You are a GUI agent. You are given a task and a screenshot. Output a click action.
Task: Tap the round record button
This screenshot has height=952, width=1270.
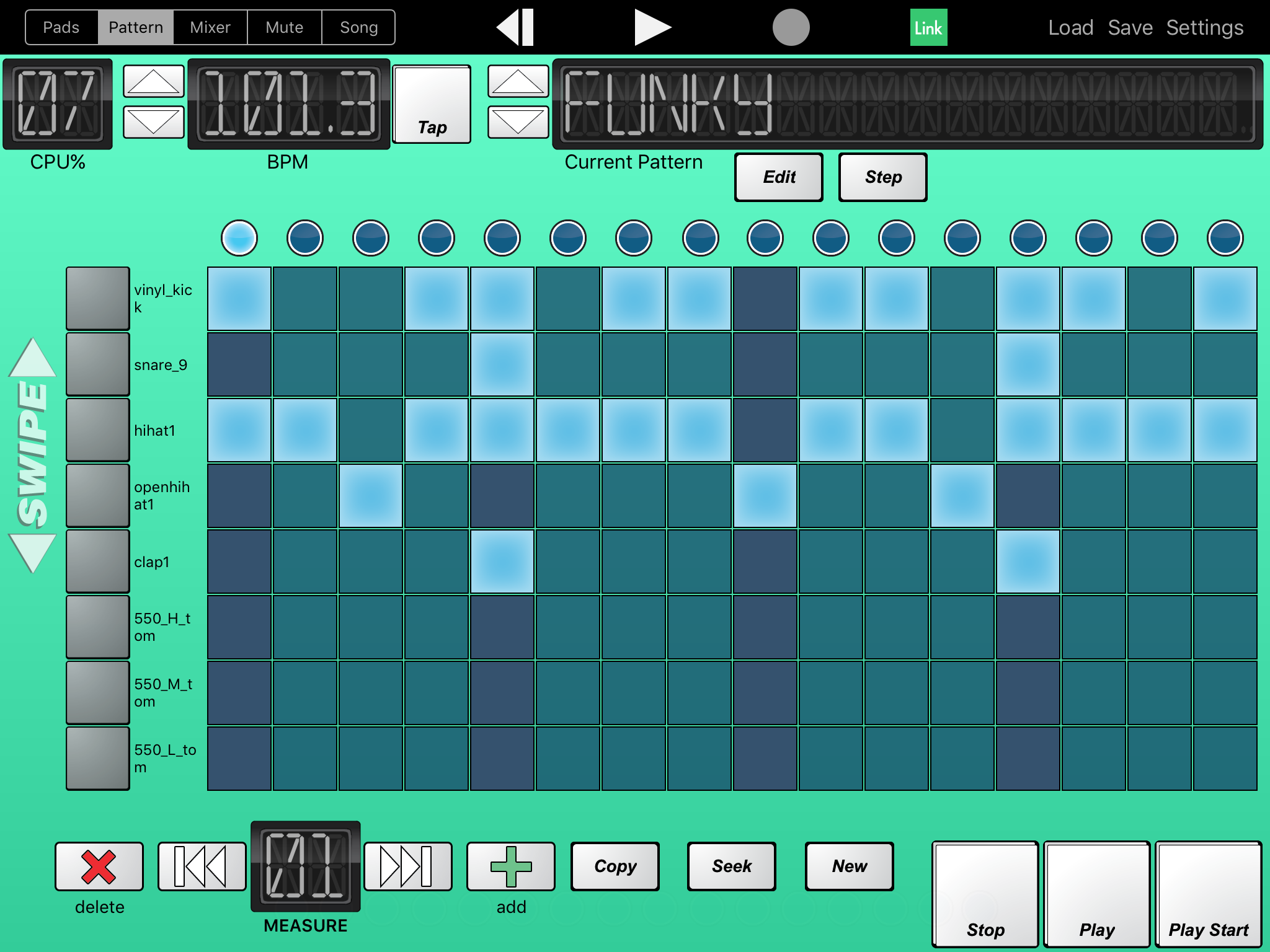coord(791,27)
